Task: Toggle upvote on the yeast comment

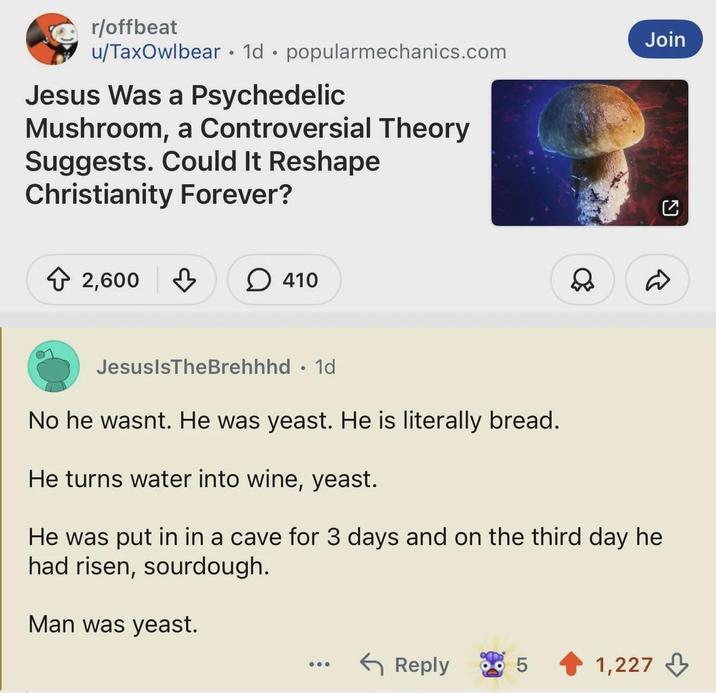Action: pos(571,664)
